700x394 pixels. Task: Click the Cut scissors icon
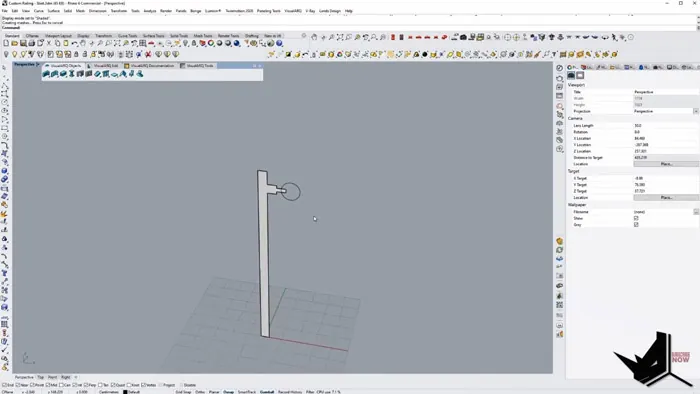pyautogui.click(x=49, y=43)
